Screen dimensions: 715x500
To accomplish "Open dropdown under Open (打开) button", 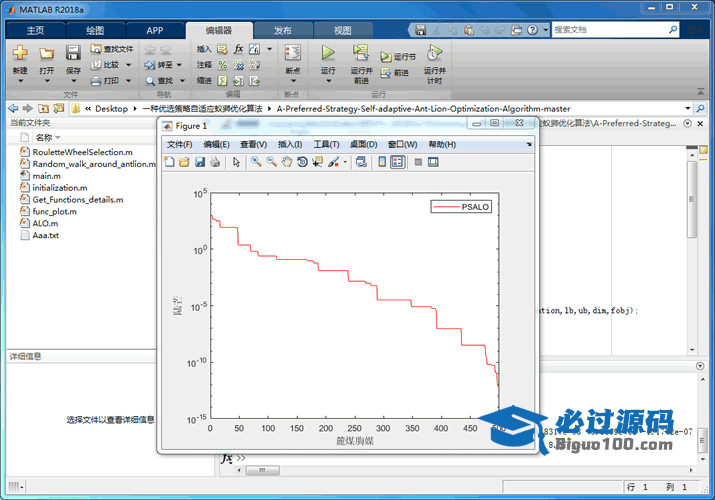I will pyautogui.click(x=47, y=81).
